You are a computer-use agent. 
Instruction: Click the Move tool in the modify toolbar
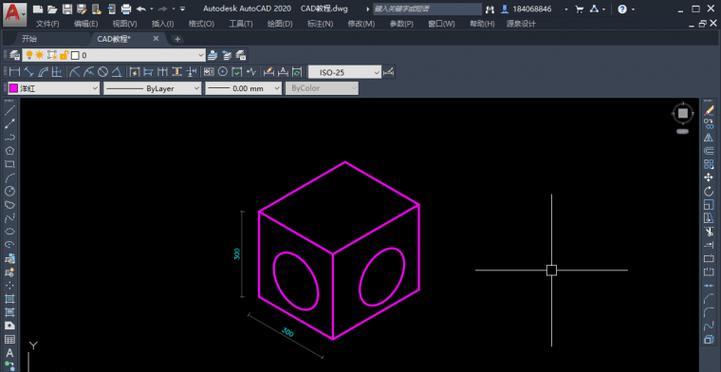(x=709, y=177)
